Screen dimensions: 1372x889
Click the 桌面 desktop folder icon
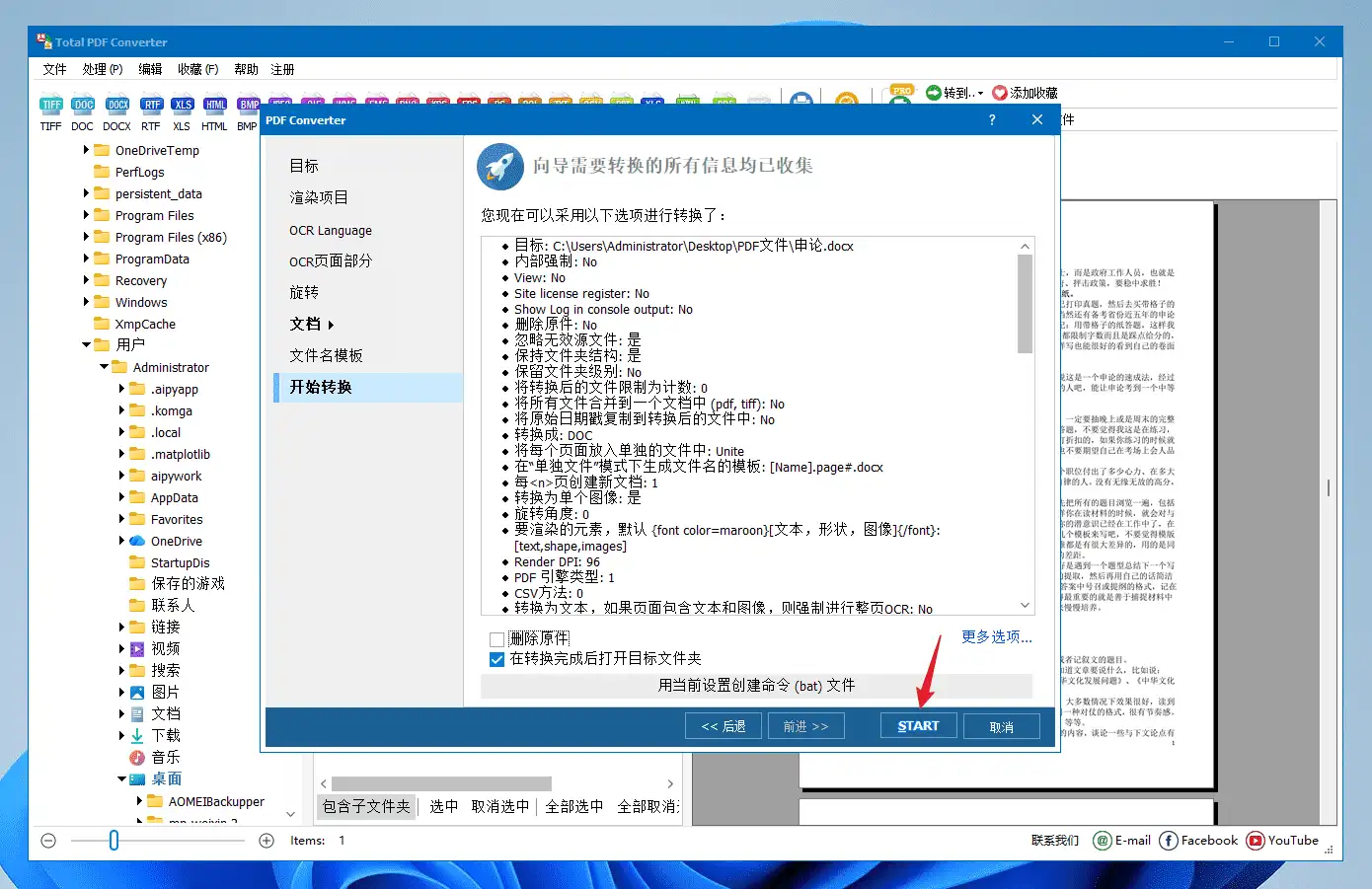click(137, 779)
